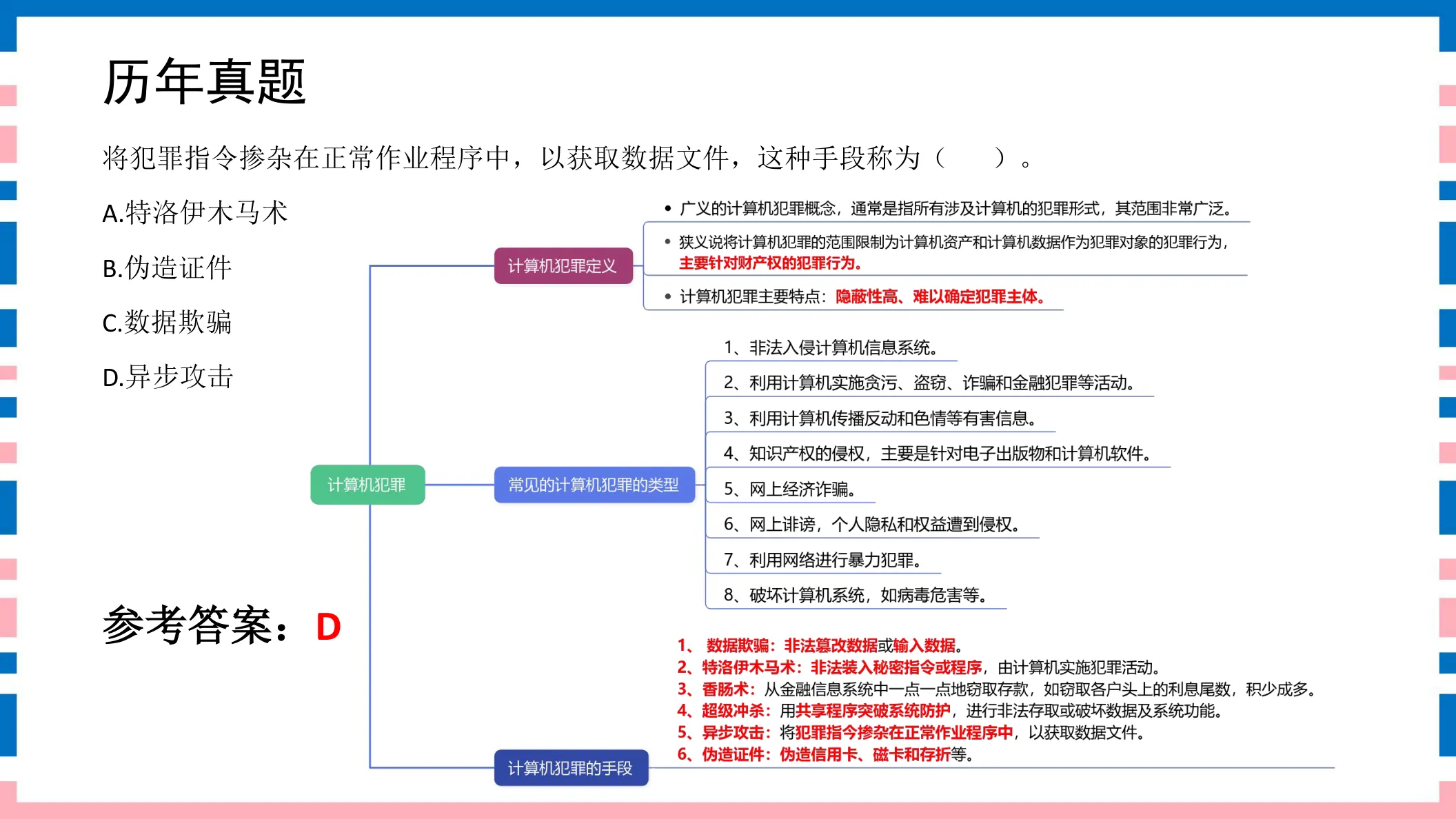Click item 2 about 贪污、盗窃、诈骗
Viewport: 1456px width, 819px height.
tap(929, 383)
